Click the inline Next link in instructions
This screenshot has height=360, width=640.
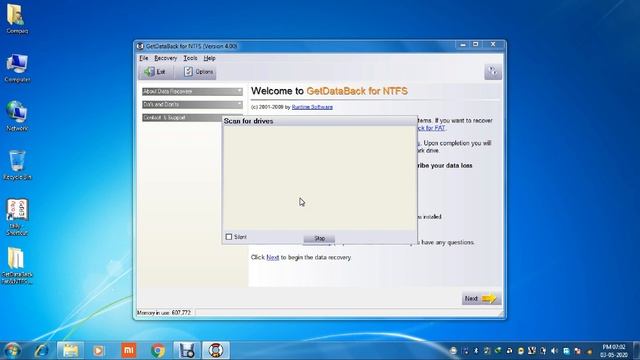point(273,258)
